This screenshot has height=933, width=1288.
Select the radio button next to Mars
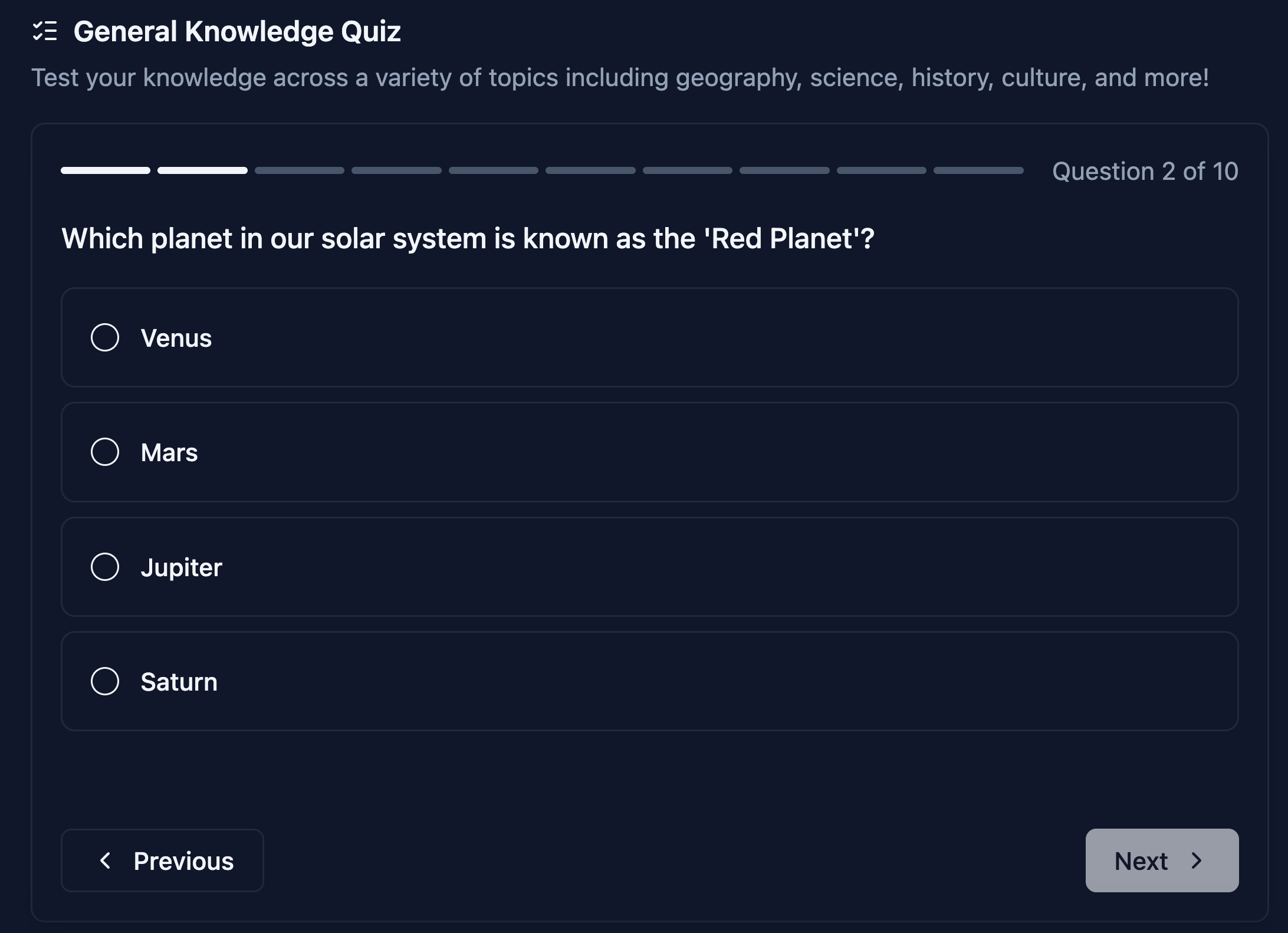click(106, 452)
